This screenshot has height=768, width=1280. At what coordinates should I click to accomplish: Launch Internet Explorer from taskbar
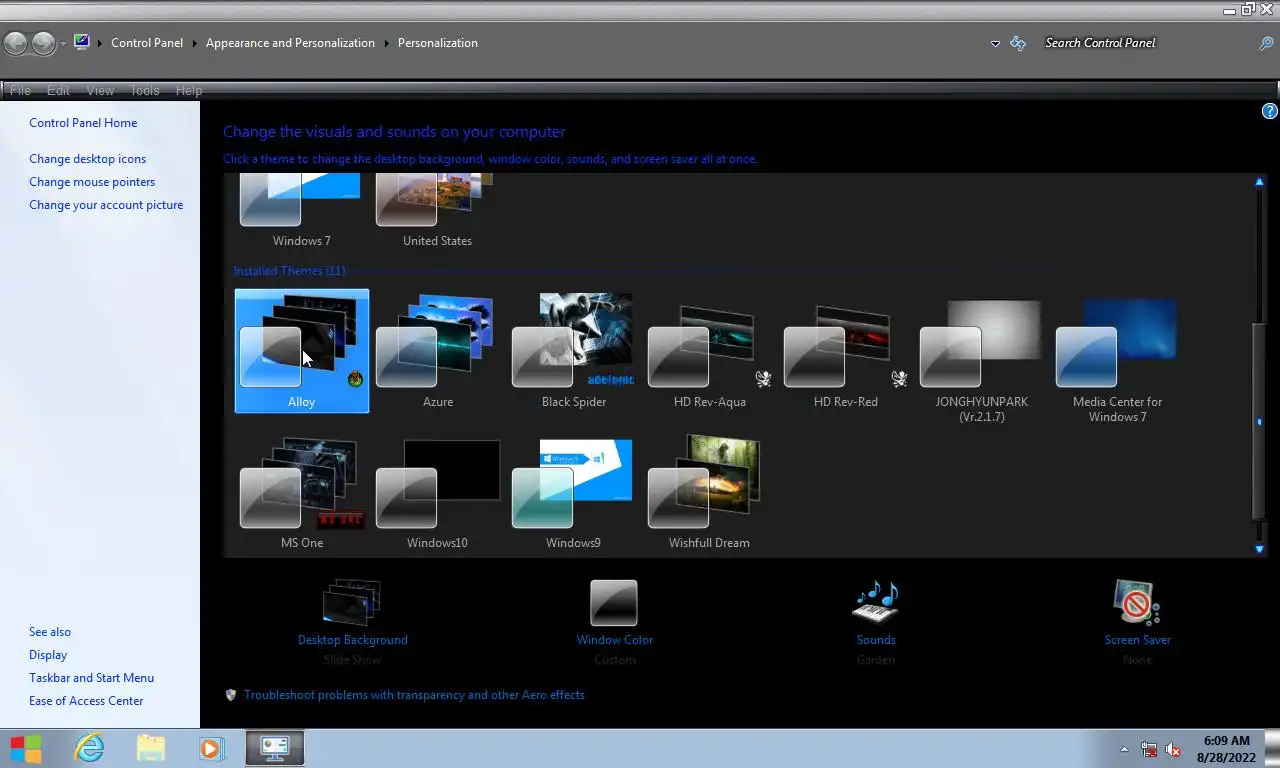(89, 748)
